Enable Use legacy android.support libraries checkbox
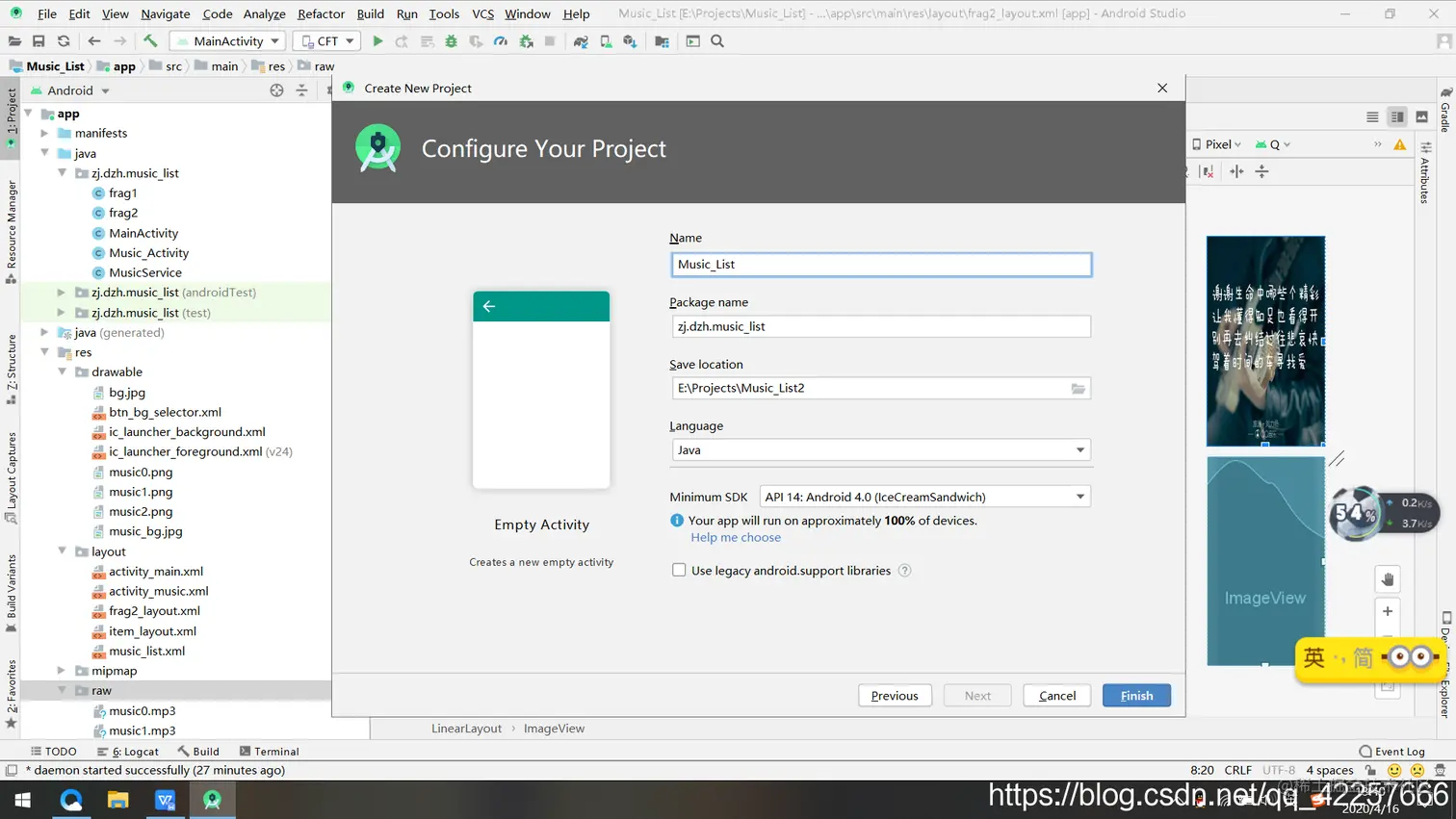This screenshot has height=819, width=1456. point(679,571)
